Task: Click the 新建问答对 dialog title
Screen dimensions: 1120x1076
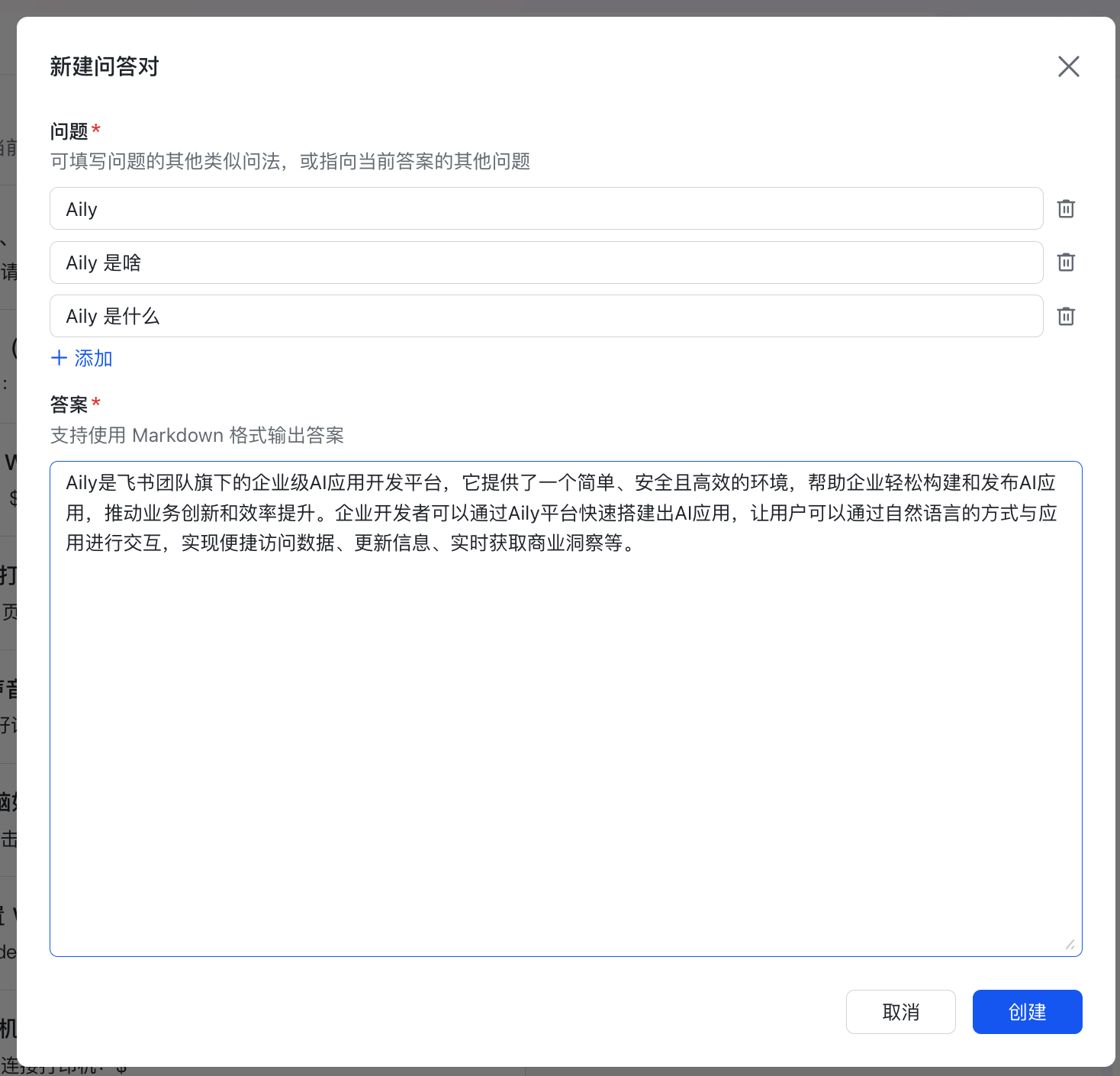Action: point(105,66)
